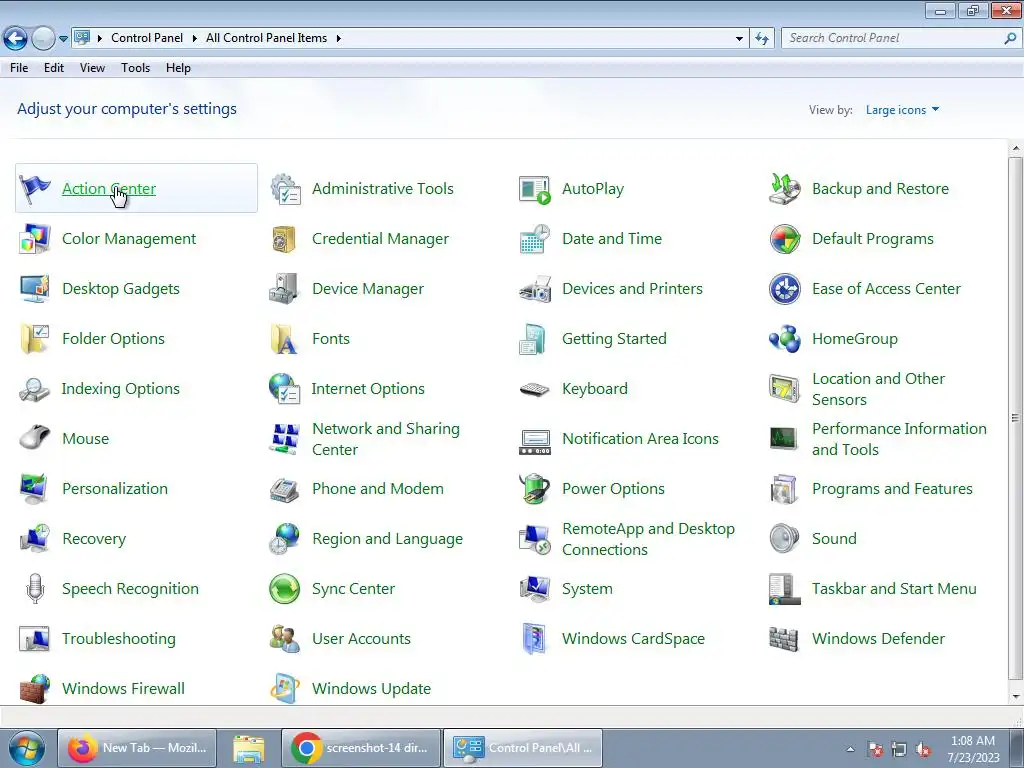Open Performance Information and Tools link
Viewport: 1024px width, 768px height.
click(x=899, y=439)
